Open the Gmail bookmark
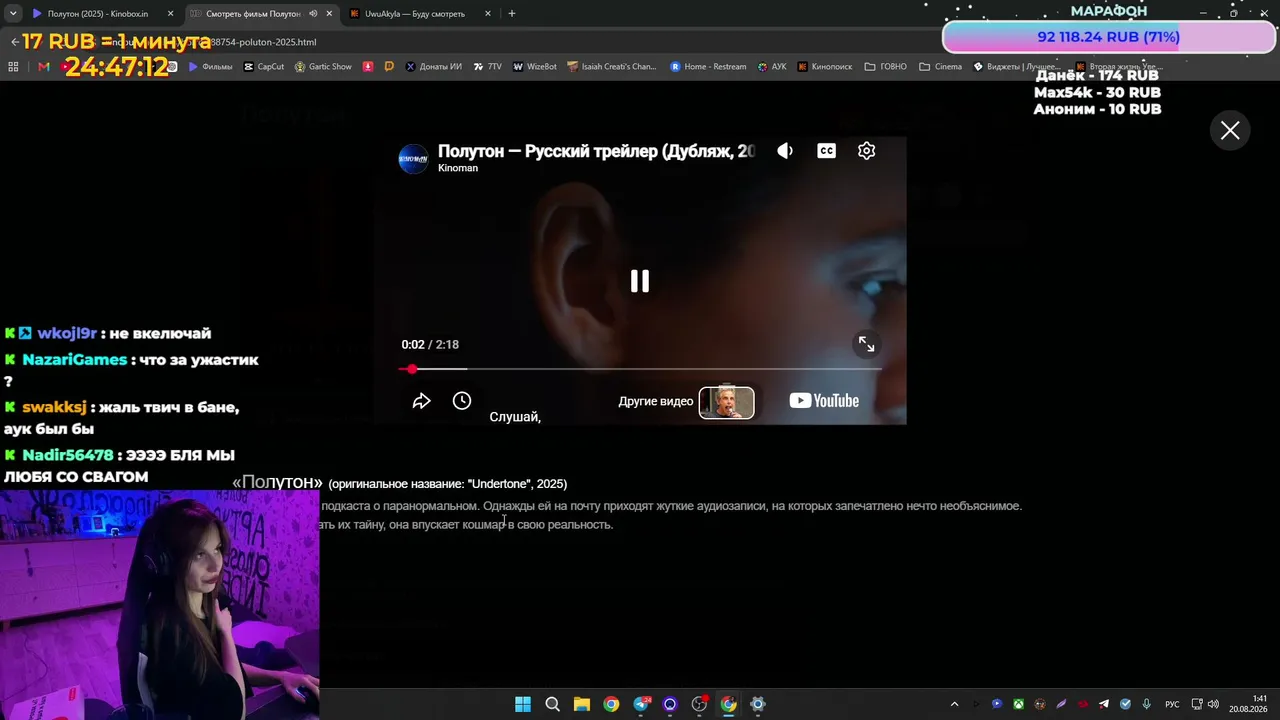 click(x=43, y=67)
